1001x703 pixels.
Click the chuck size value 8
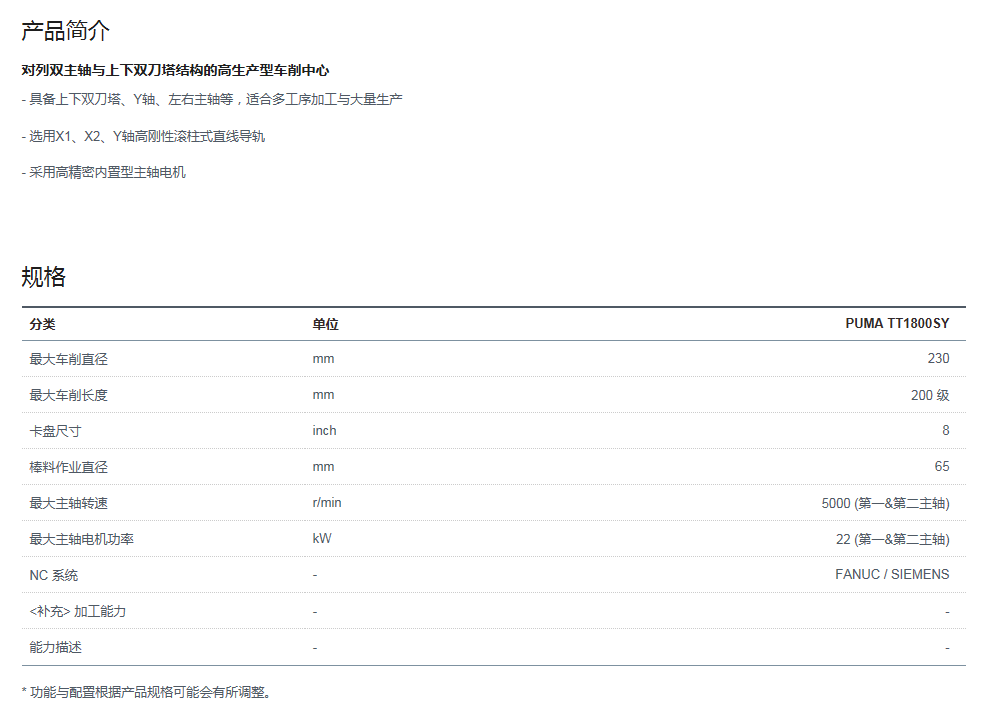[x=945, y=430]
